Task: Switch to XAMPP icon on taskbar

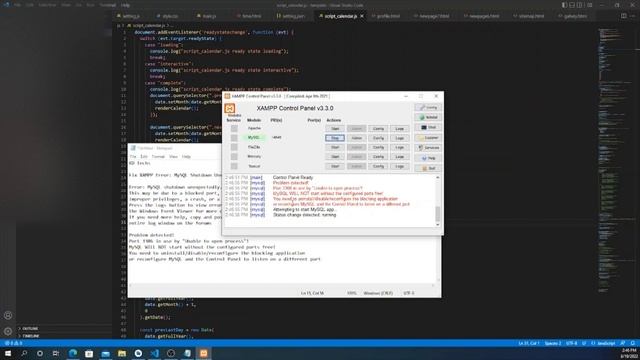Action: 204,353
